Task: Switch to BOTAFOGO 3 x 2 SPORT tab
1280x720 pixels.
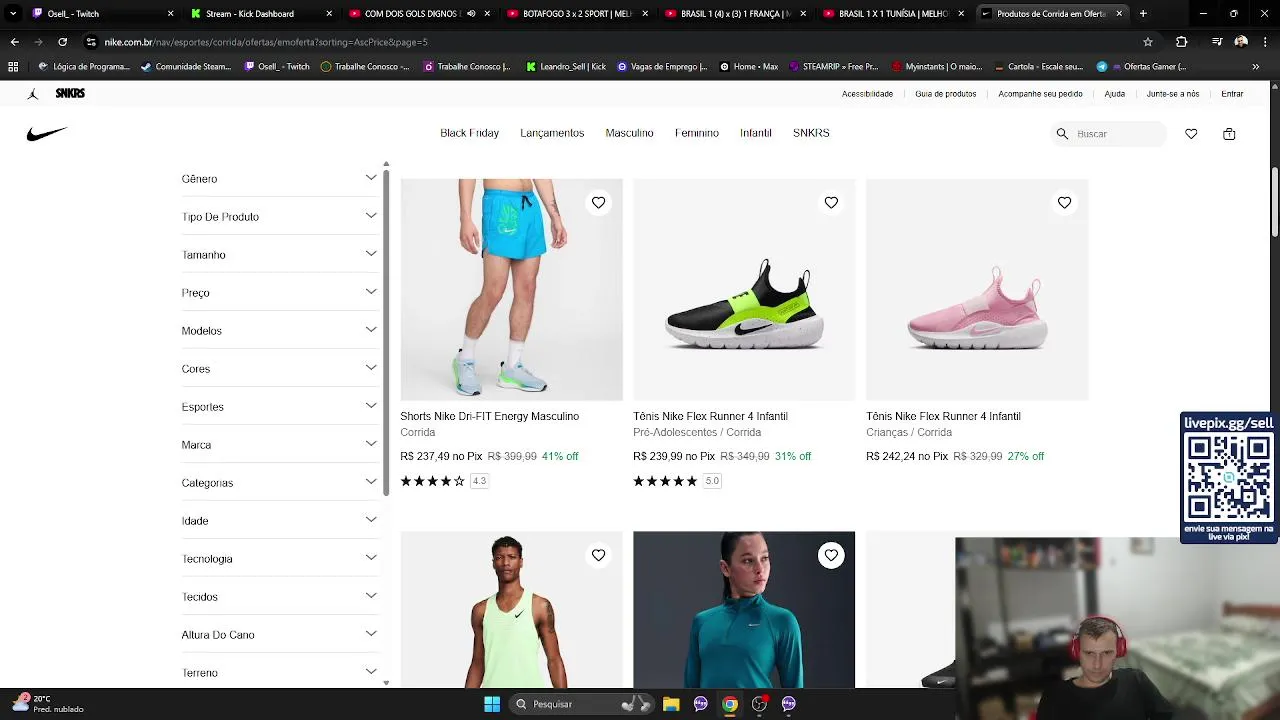Action: 577,14
